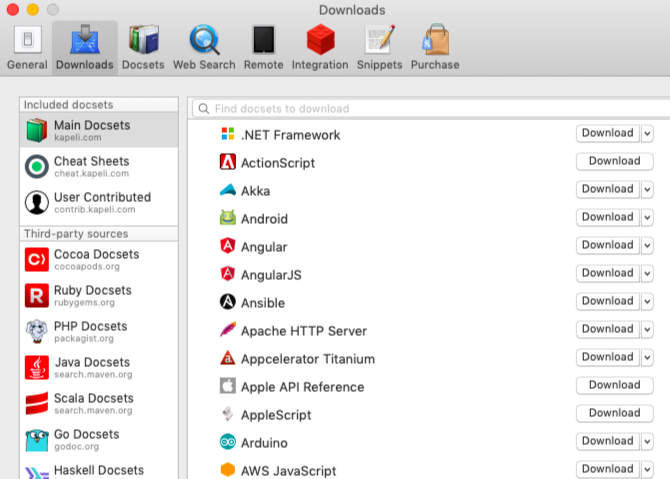Open the Snippets preferences
Viewport: 670px width, 479px height.
coord(379,47)
